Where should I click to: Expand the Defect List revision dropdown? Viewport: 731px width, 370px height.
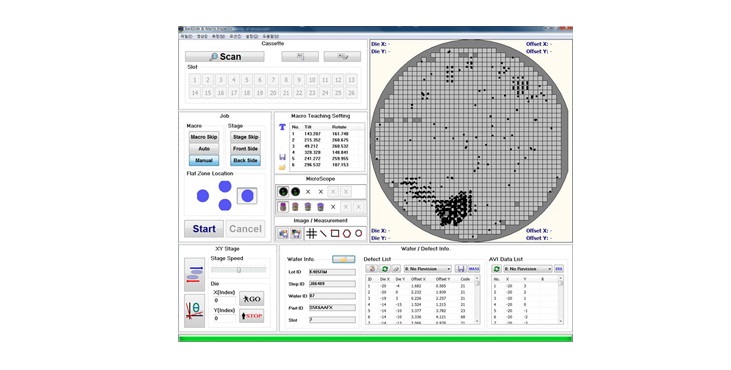coord(428,269)
